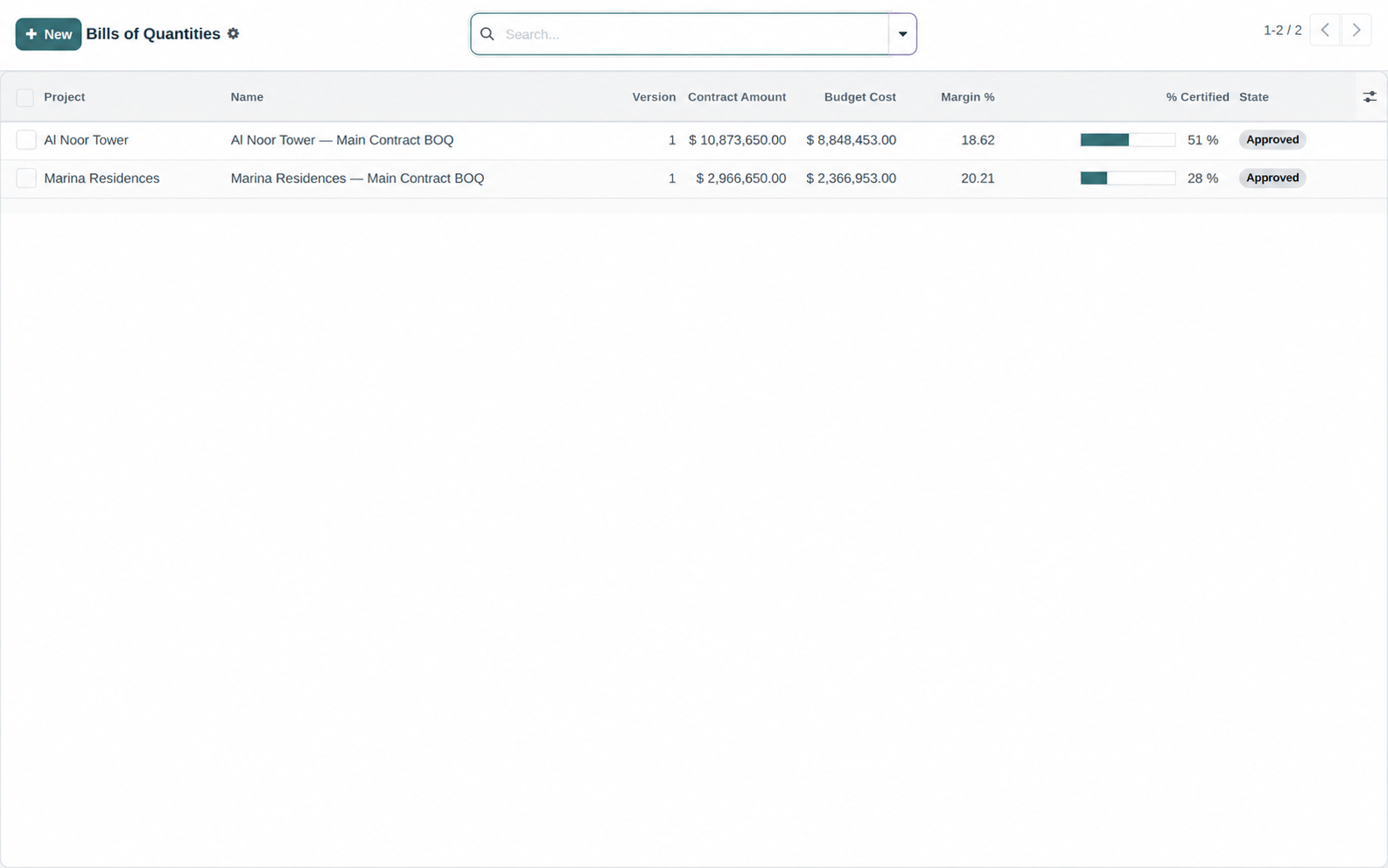
Task: Sort by % Certified column header
Action: click(x=1197, y=97)
